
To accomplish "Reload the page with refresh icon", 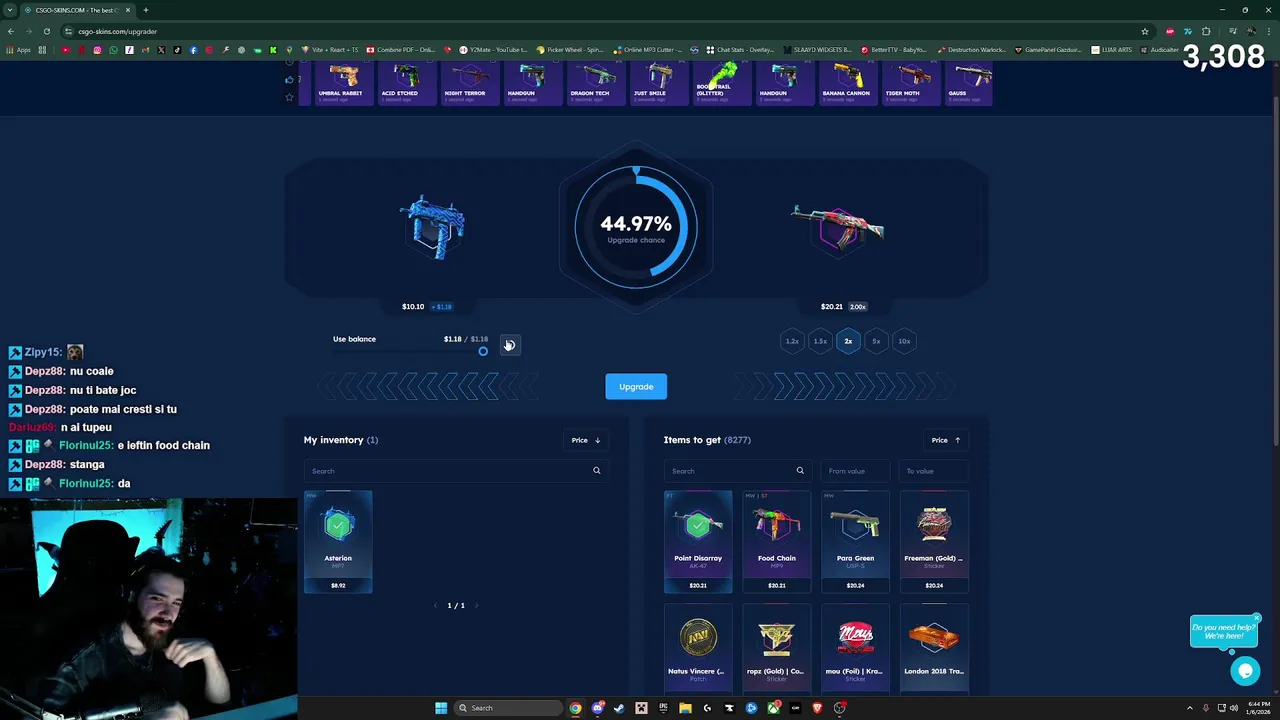I will 46,31.
